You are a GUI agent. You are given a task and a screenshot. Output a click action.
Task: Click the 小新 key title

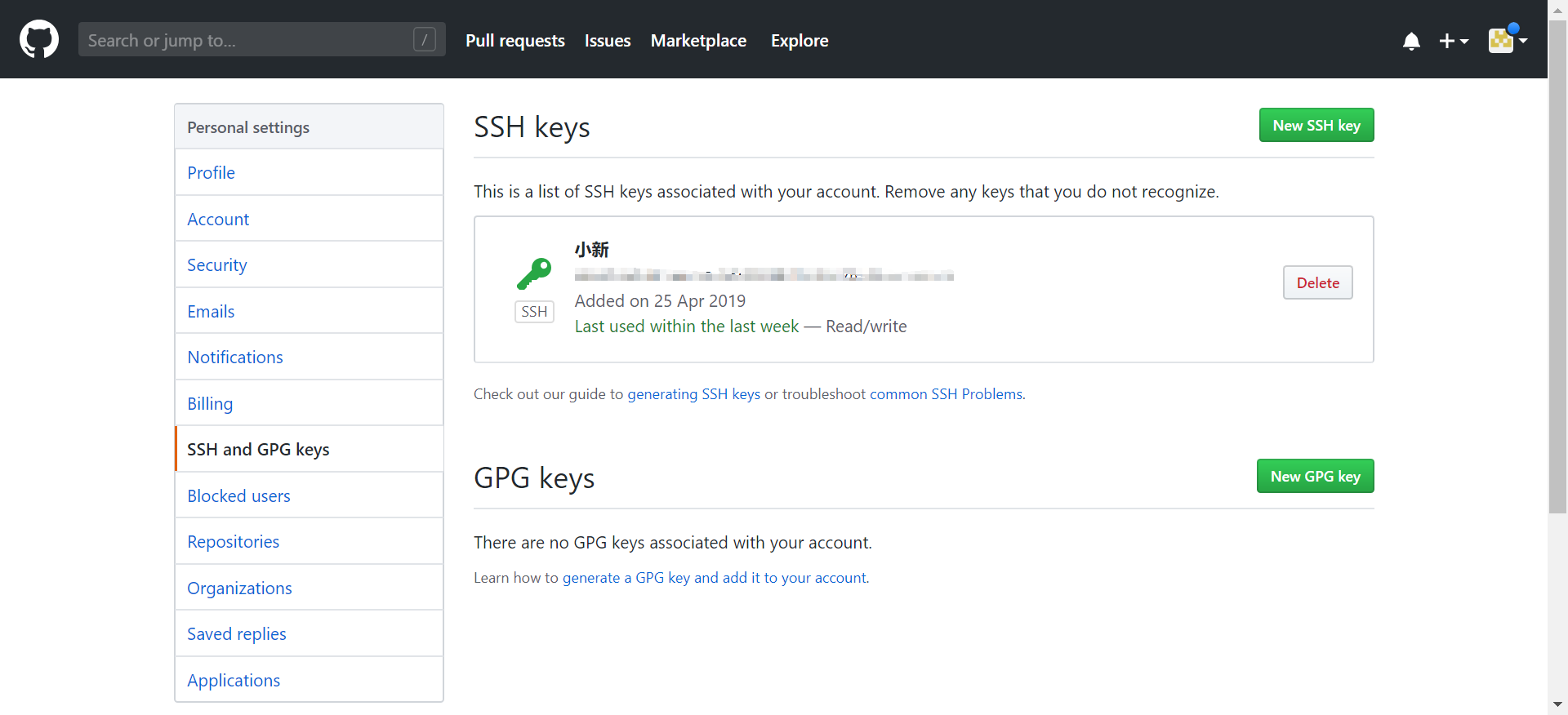click(591, 250)
